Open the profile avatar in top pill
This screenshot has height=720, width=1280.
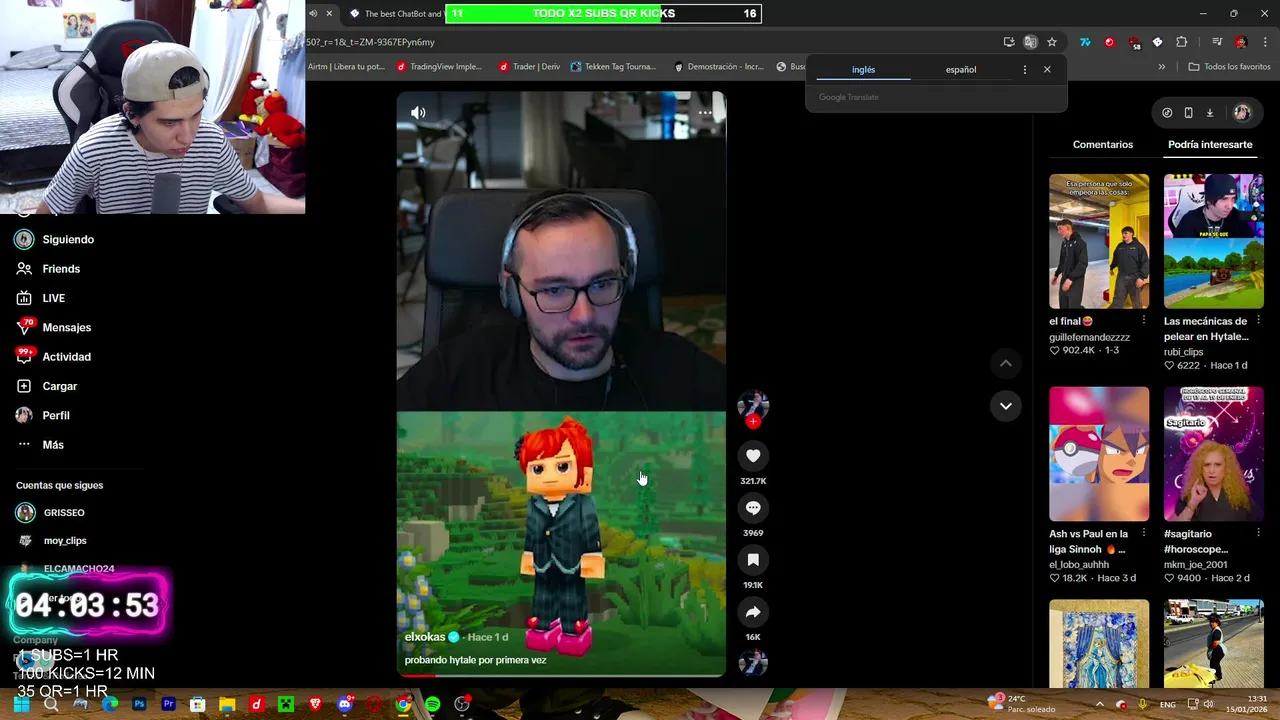[1242, 113]
